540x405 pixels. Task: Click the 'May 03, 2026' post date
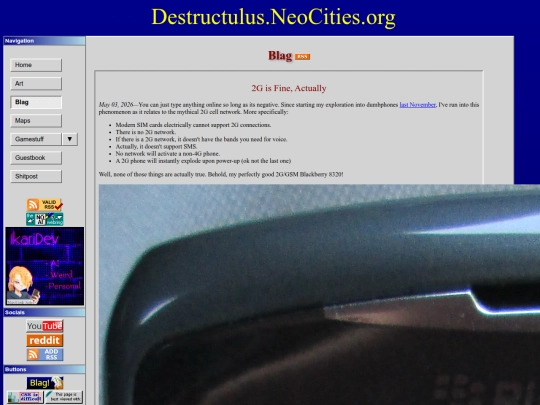(116, 105)
